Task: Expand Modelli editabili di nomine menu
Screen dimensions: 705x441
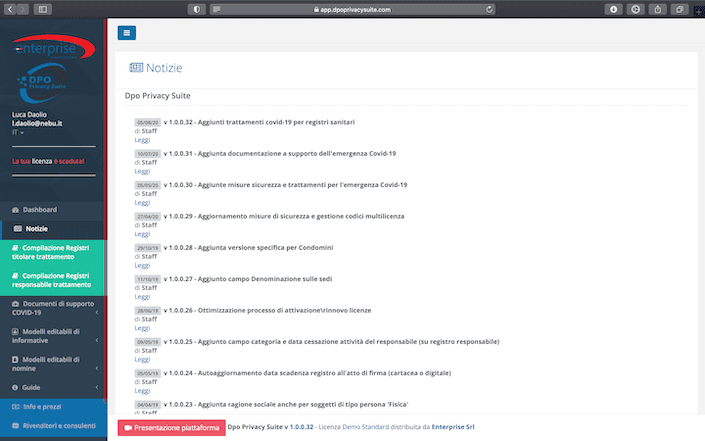Action: tap(53, 364)
